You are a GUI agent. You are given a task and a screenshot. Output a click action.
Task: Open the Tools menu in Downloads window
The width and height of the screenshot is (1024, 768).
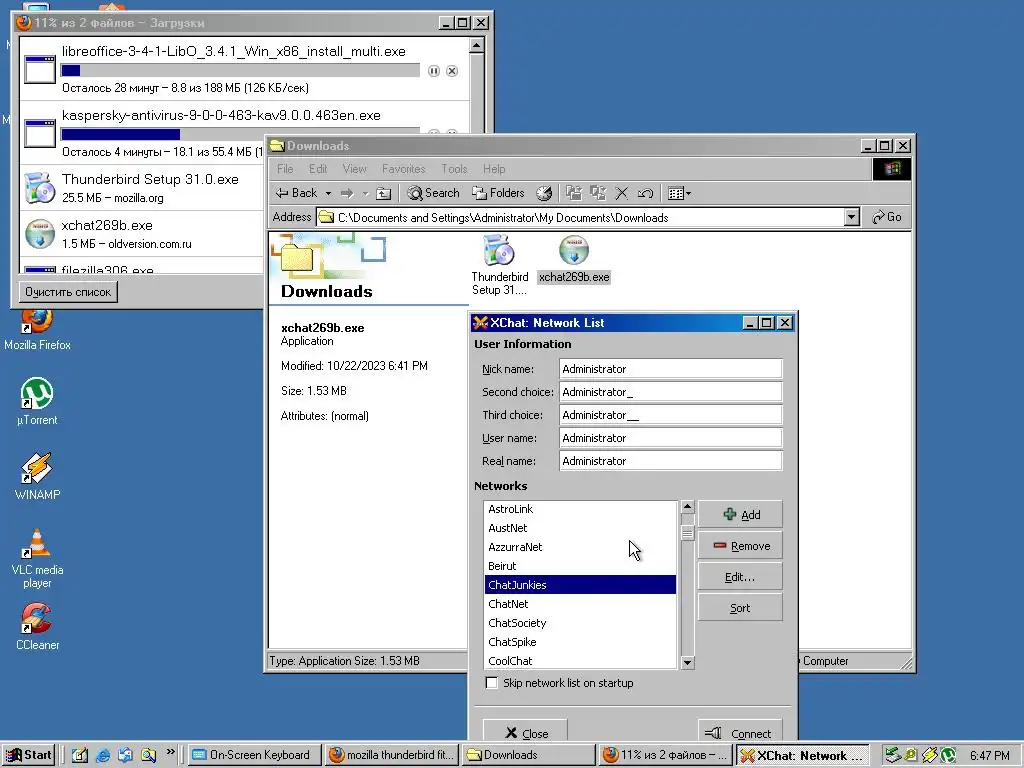point(454,169)
